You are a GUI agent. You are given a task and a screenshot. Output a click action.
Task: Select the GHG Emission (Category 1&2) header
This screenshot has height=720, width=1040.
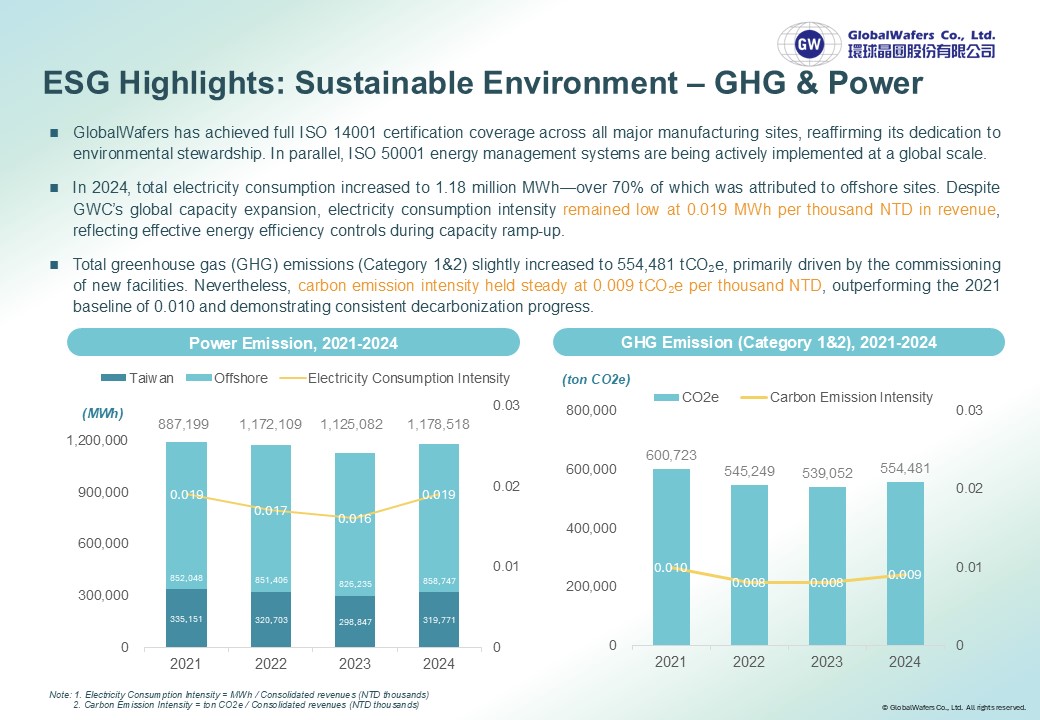(779, 342)
